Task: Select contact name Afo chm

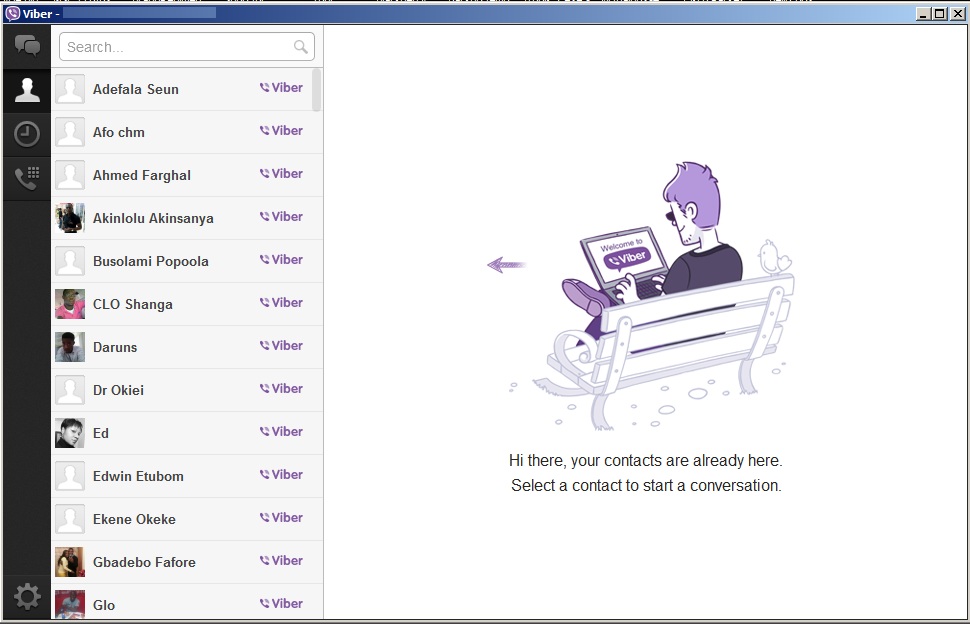Action: pyautogui.click(x=119, y=132)
